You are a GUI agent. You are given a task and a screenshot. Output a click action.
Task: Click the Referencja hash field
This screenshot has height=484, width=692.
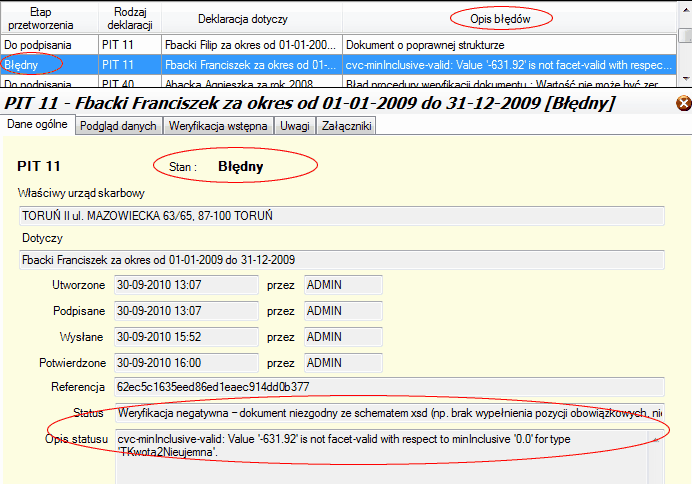tap(388, 387)
